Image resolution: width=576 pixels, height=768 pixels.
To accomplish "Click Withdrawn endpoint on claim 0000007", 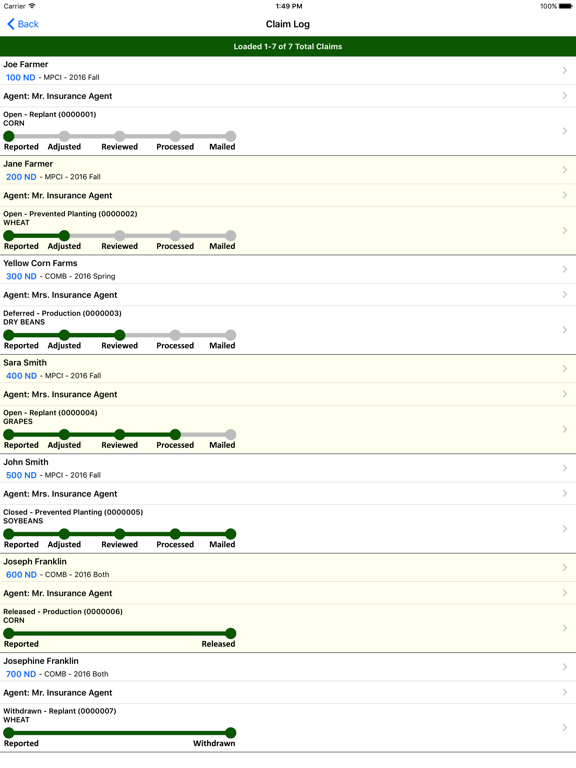I will pyautogui.click(x=231, y=733).
